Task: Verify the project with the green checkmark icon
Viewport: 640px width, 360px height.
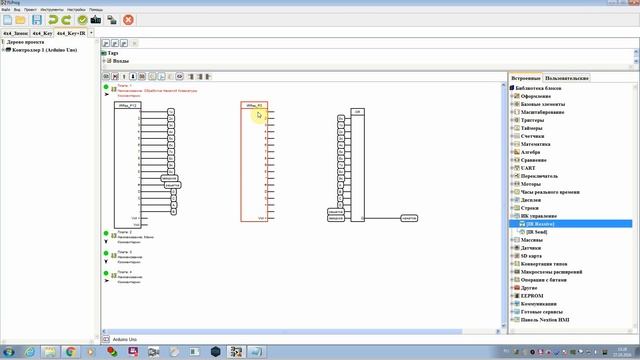Action: pyautogui.click(x=82, y=20)
